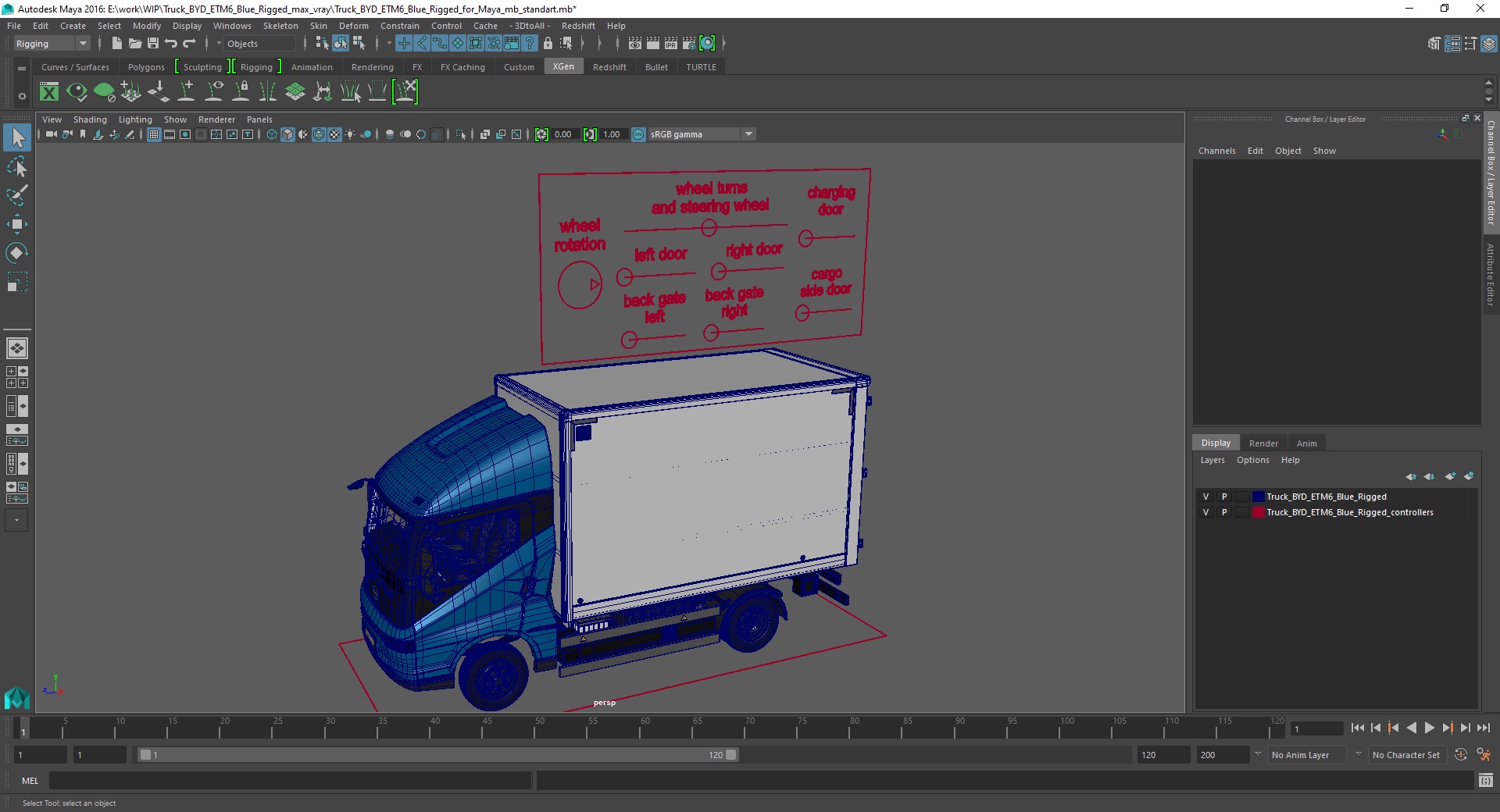Go to the start of playback range
This screenshot has width=1500, height=812.
tap(1358, 728)
